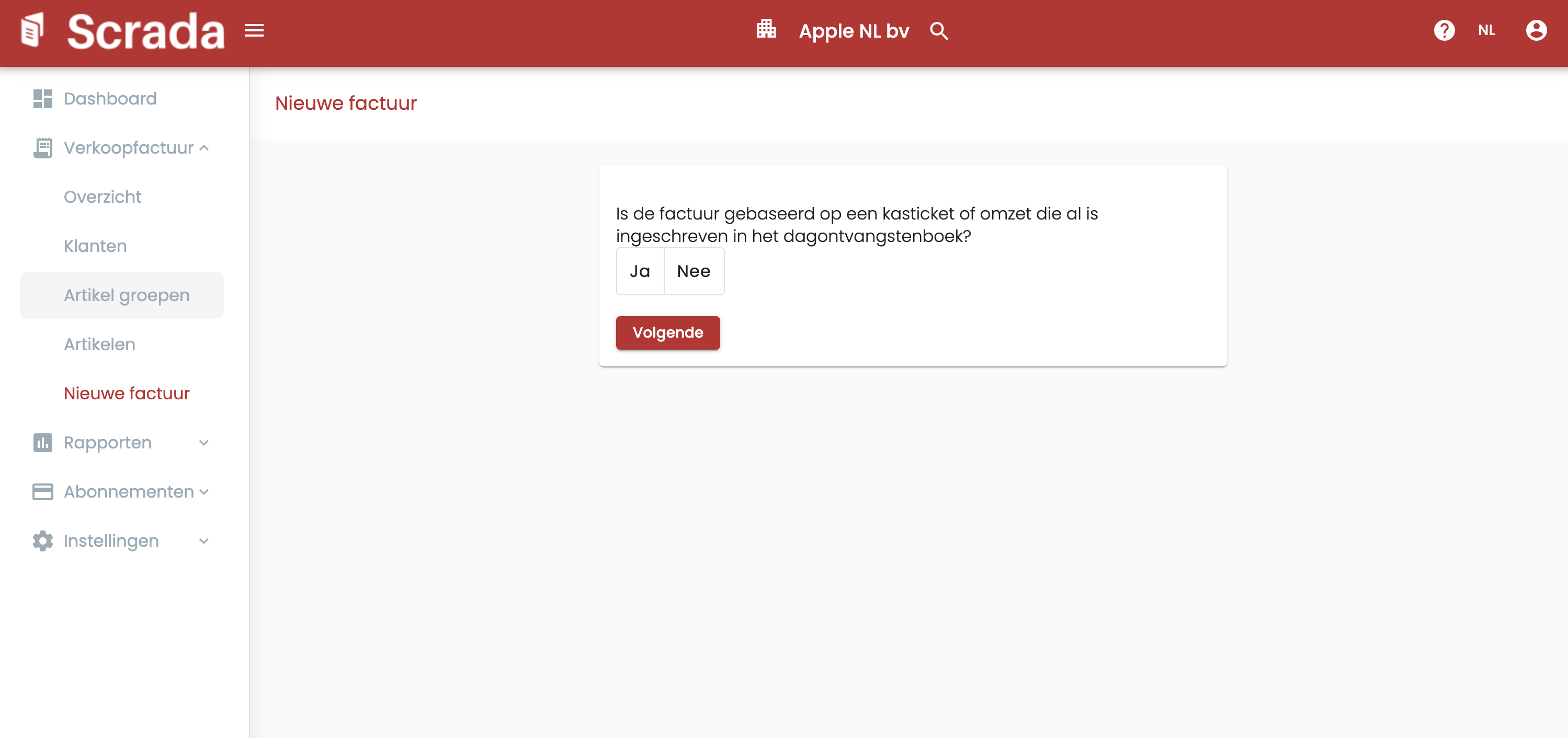Viewport: 1568px width, 738px height.
Task: Click the Rapporten chart icon
Action: [42, 442]
